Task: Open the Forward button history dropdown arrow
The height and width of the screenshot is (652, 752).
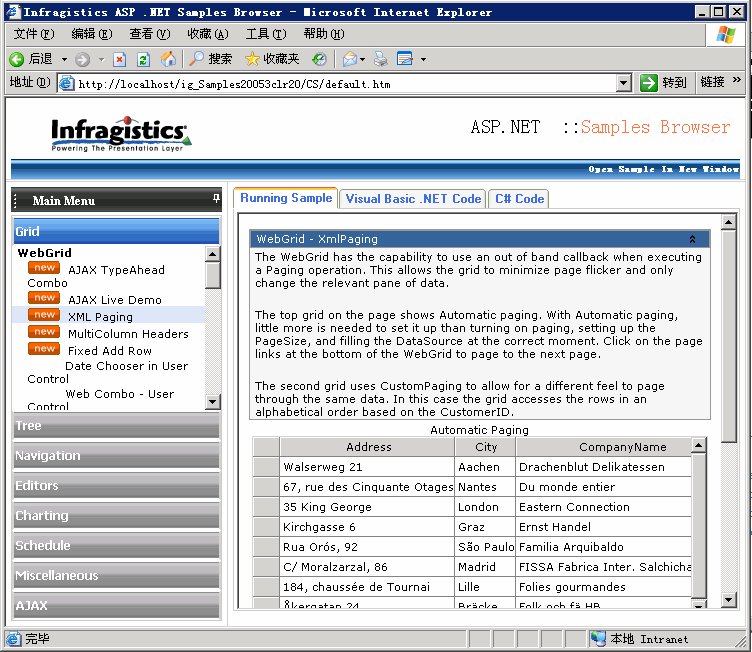Action: (101, 59)
